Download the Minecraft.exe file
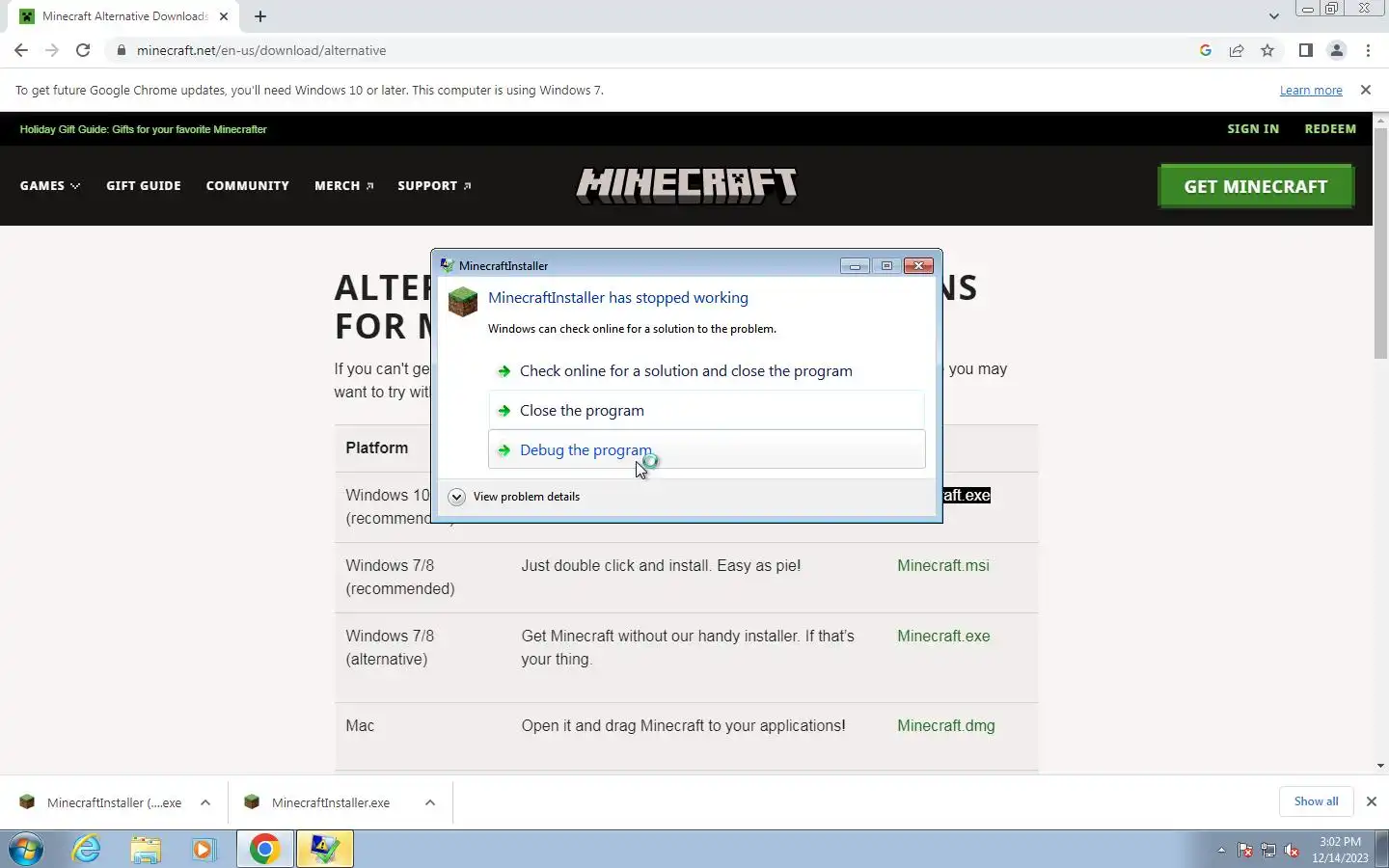The width and height of the screenshot is (1389, 868). click(943, 636)
